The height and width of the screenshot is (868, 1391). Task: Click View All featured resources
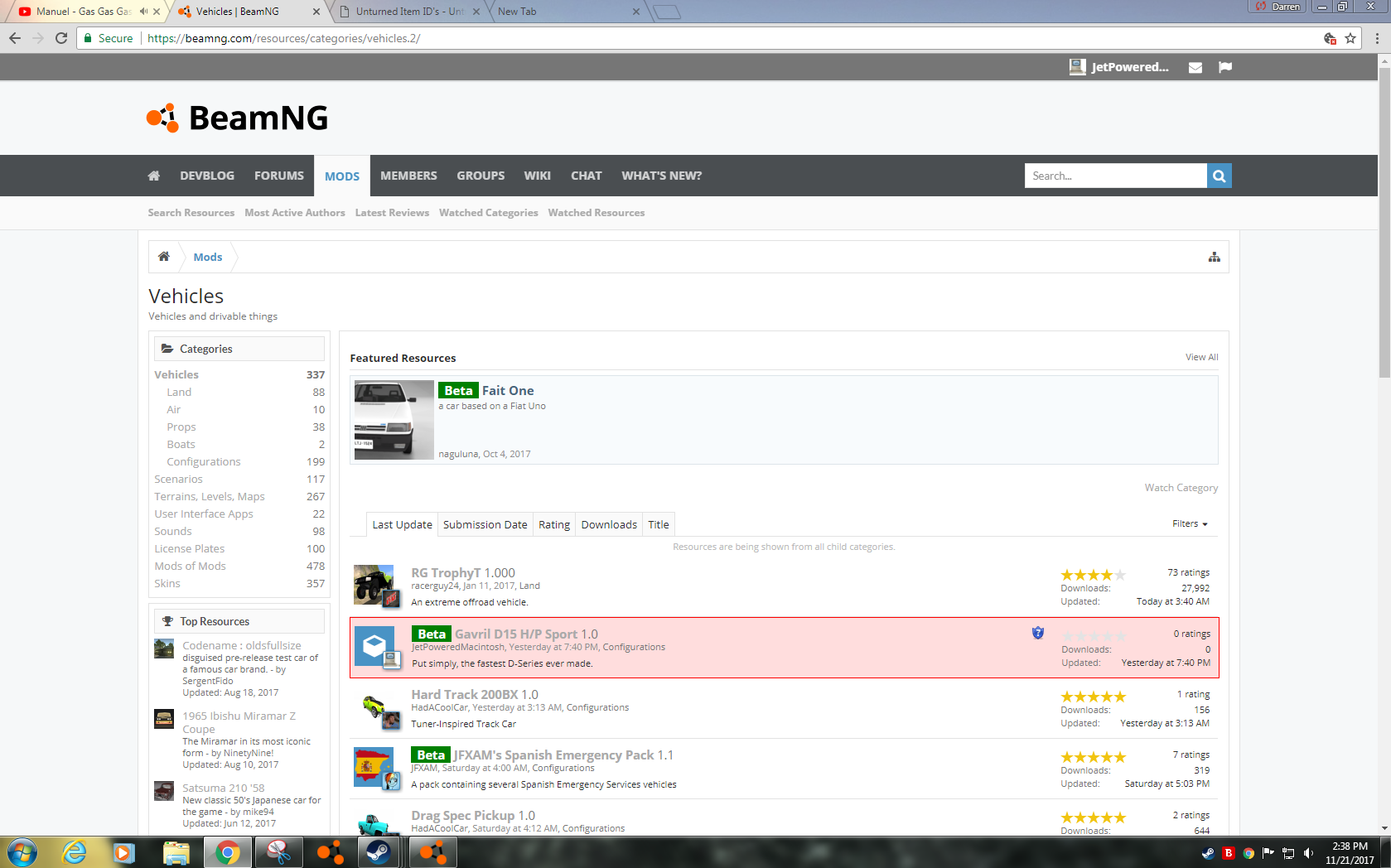[1202, 357]
